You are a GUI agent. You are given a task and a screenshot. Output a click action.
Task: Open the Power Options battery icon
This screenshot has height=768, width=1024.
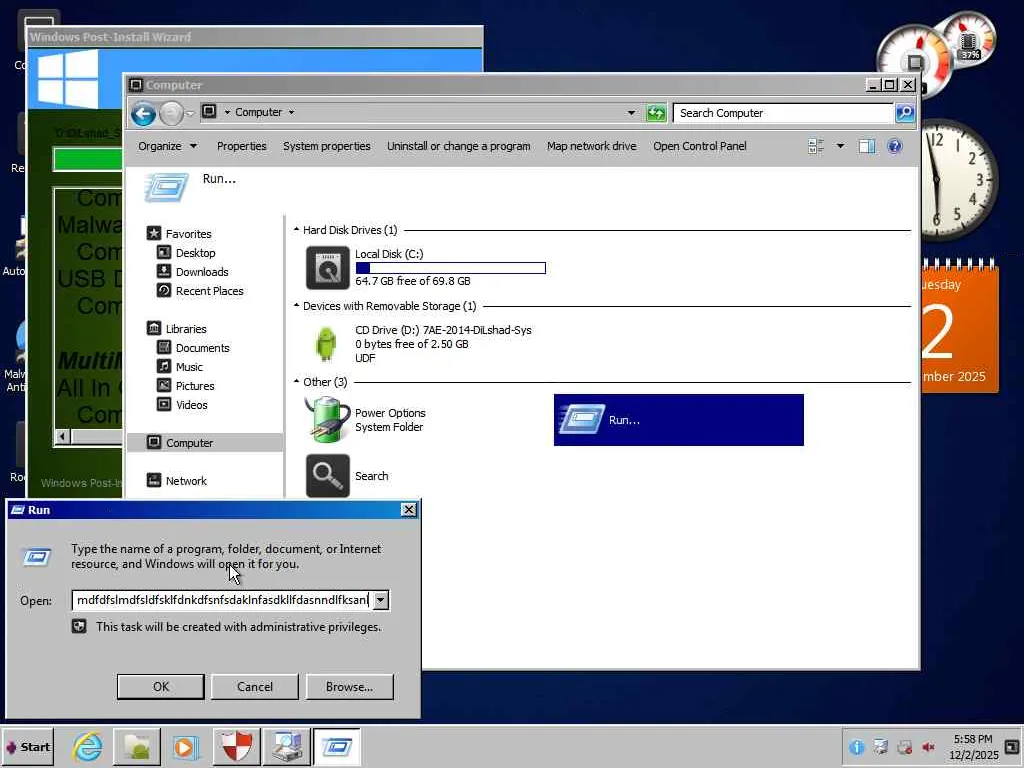click(x=327, y=419)
